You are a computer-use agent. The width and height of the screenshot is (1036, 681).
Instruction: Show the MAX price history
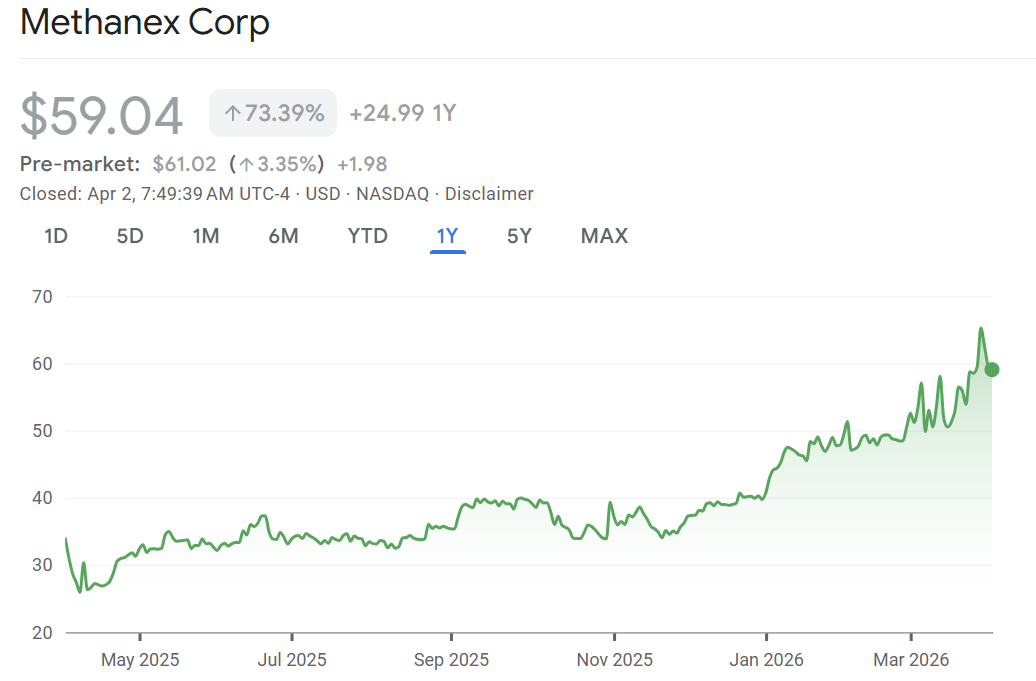[x=604, y=236]
